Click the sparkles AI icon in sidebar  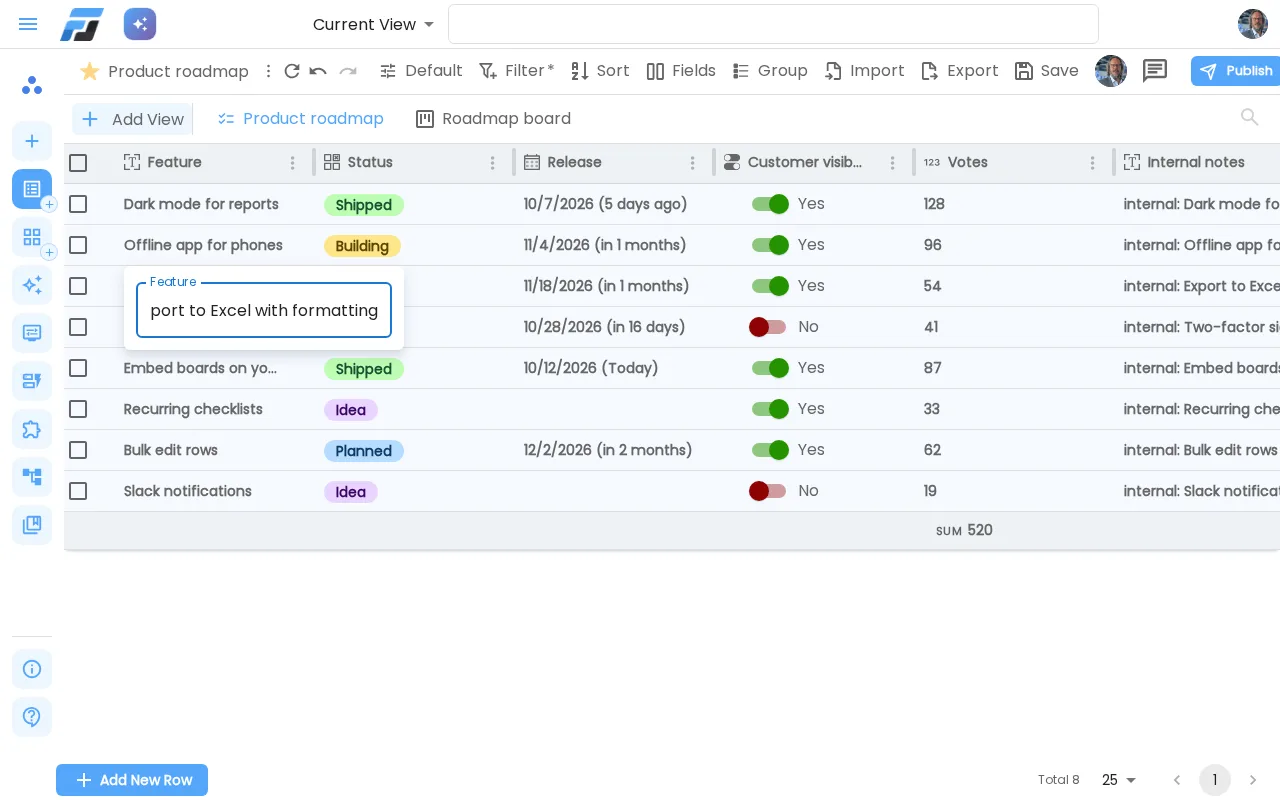(x=32, y=285)
